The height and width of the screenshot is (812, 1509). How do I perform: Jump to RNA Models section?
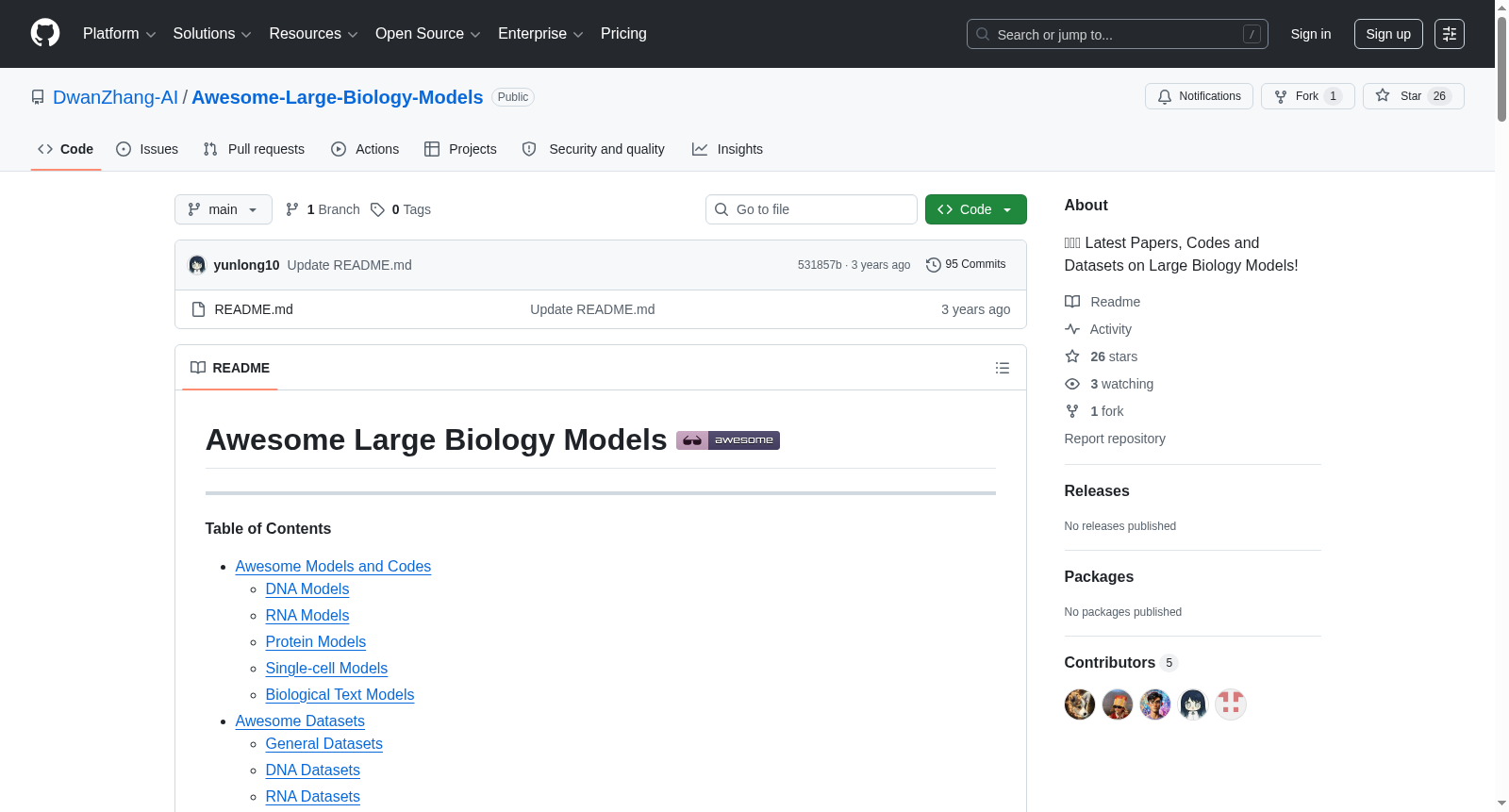pos(307,615)
